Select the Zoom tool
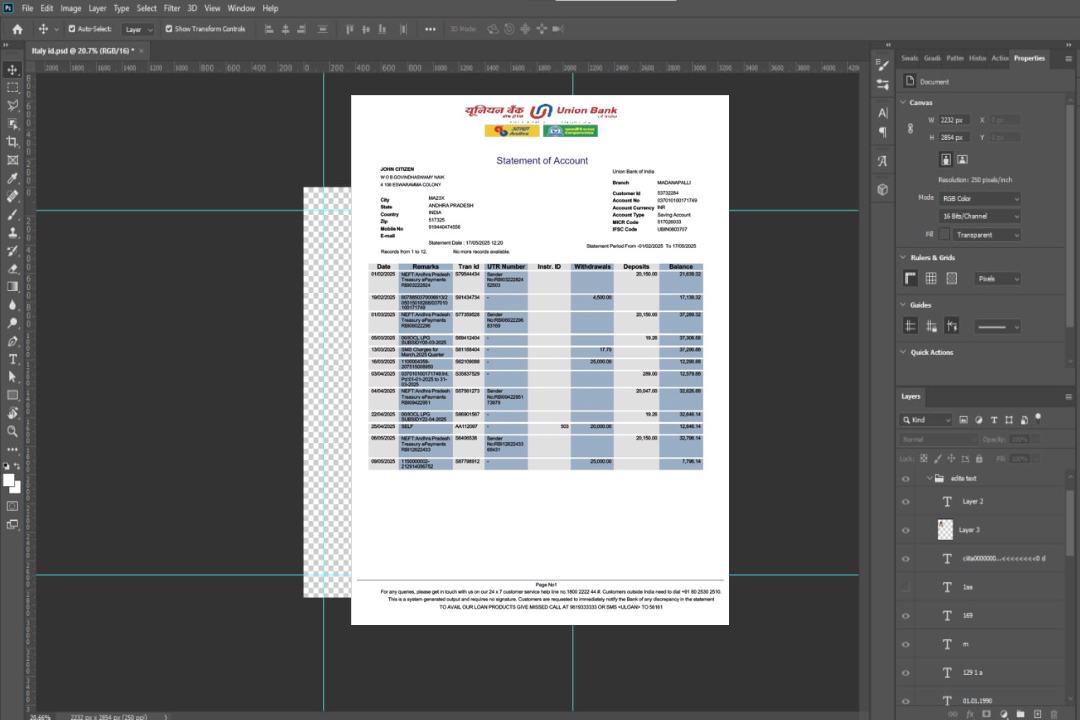Screen dimensions: 1080x720 12,431
